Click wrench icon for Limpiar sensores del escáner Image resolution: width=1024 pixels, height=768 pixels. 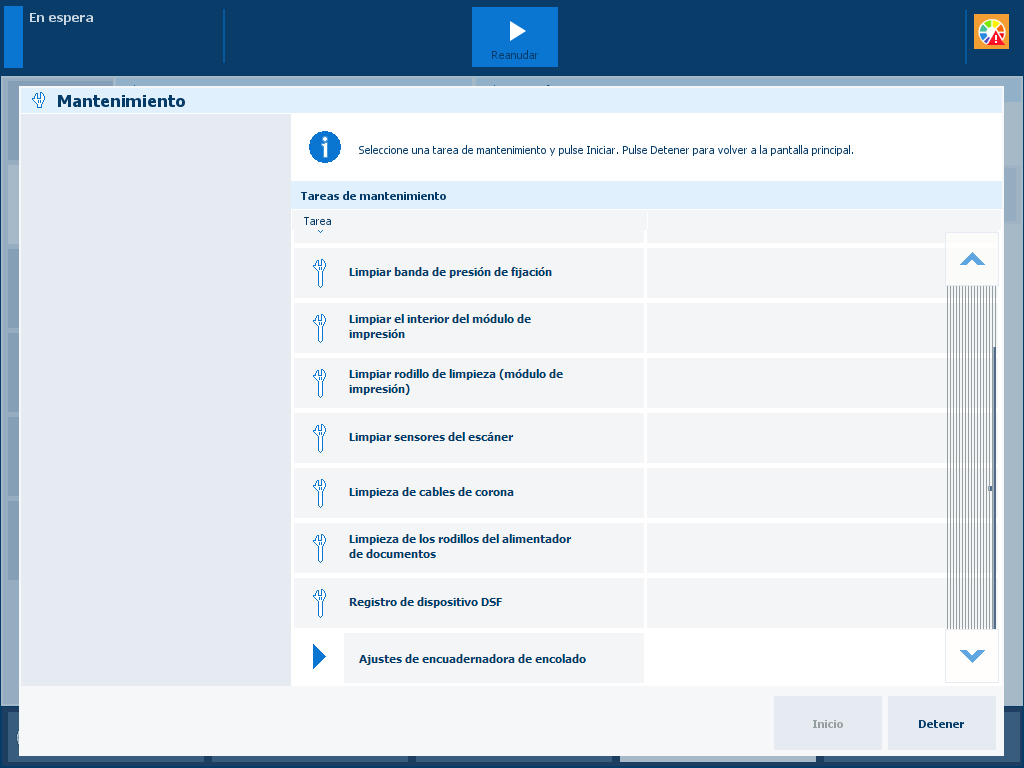319,438
